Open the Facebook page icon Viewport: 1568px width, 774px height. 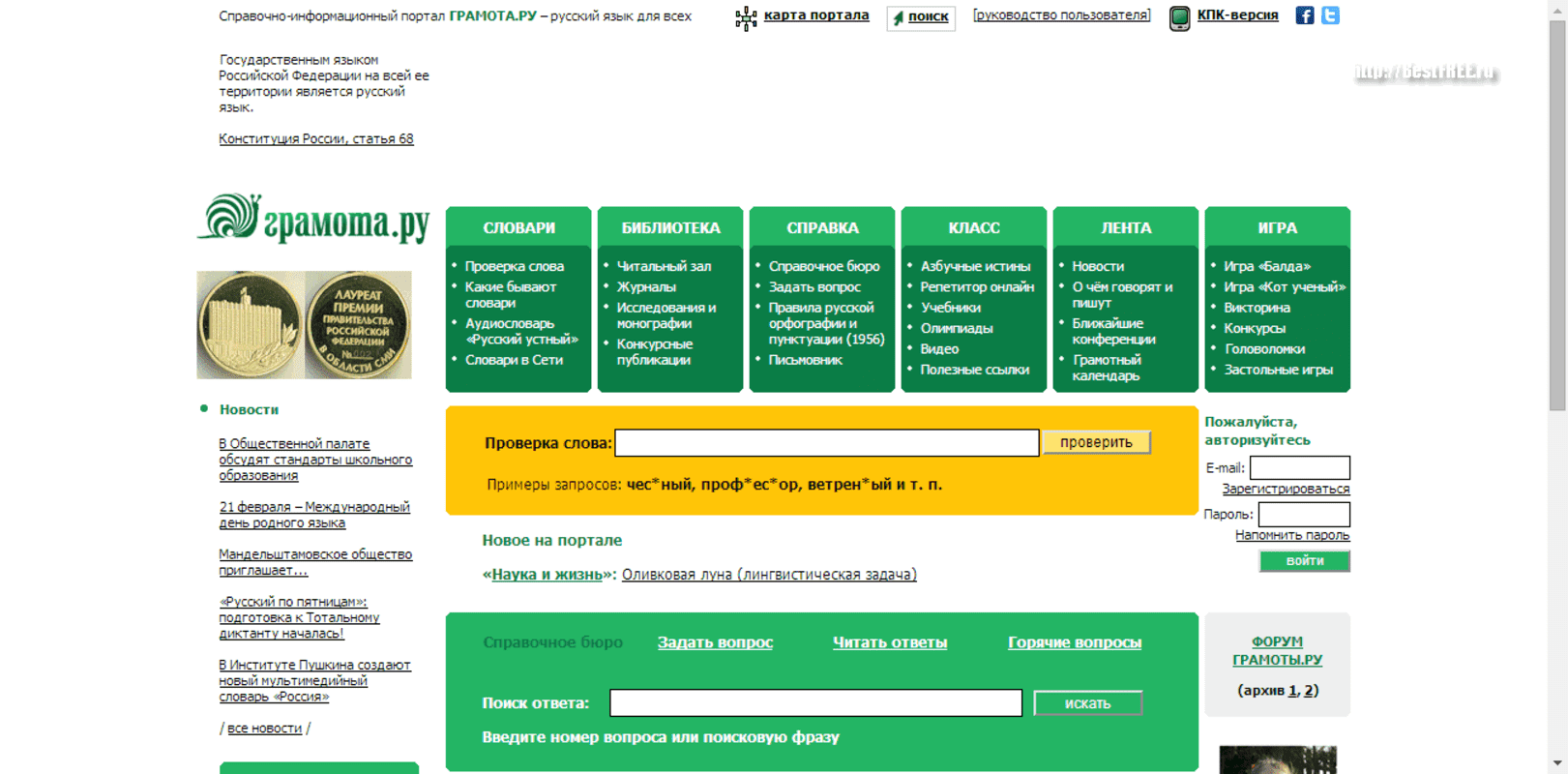click(1305, 15)
